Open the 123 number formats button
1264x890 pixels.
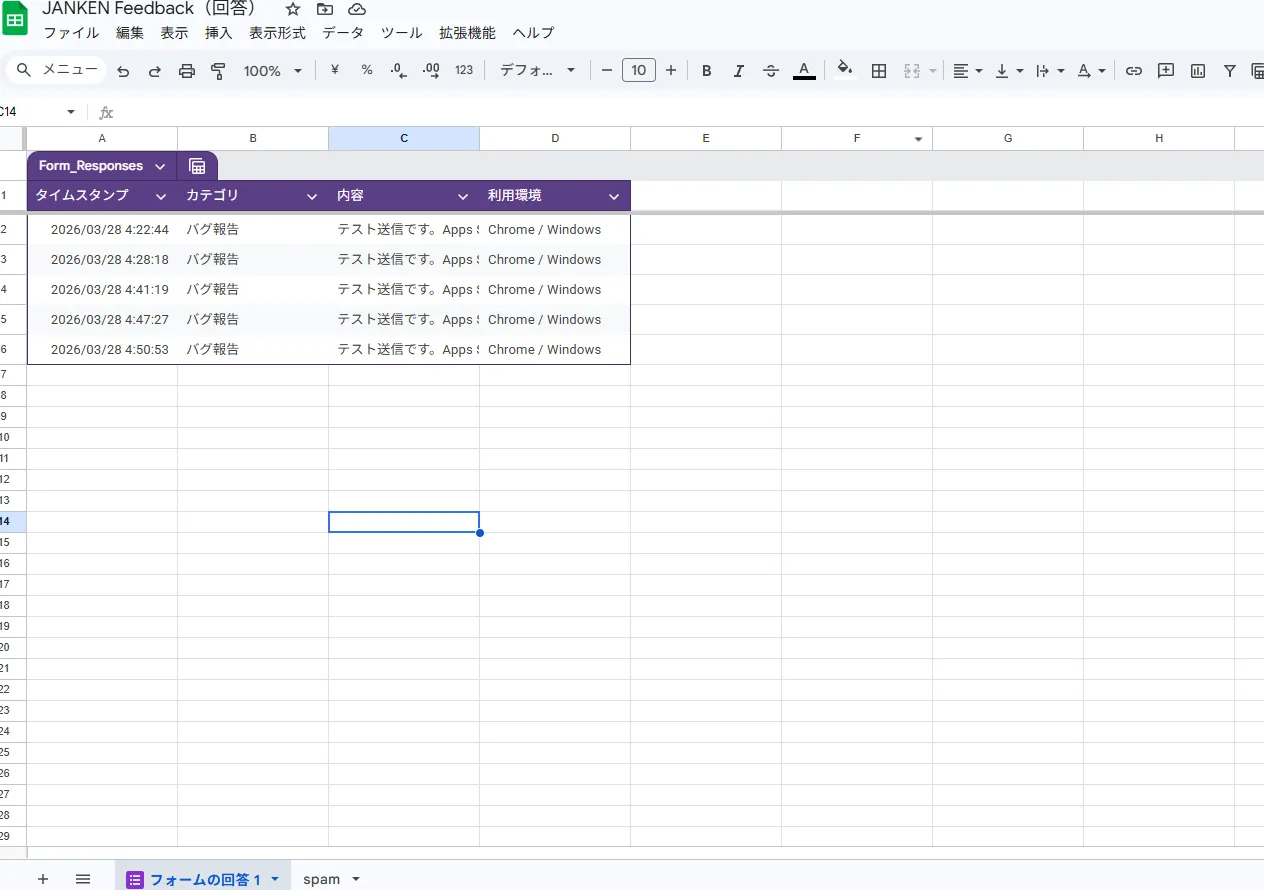tap(464, 70)
